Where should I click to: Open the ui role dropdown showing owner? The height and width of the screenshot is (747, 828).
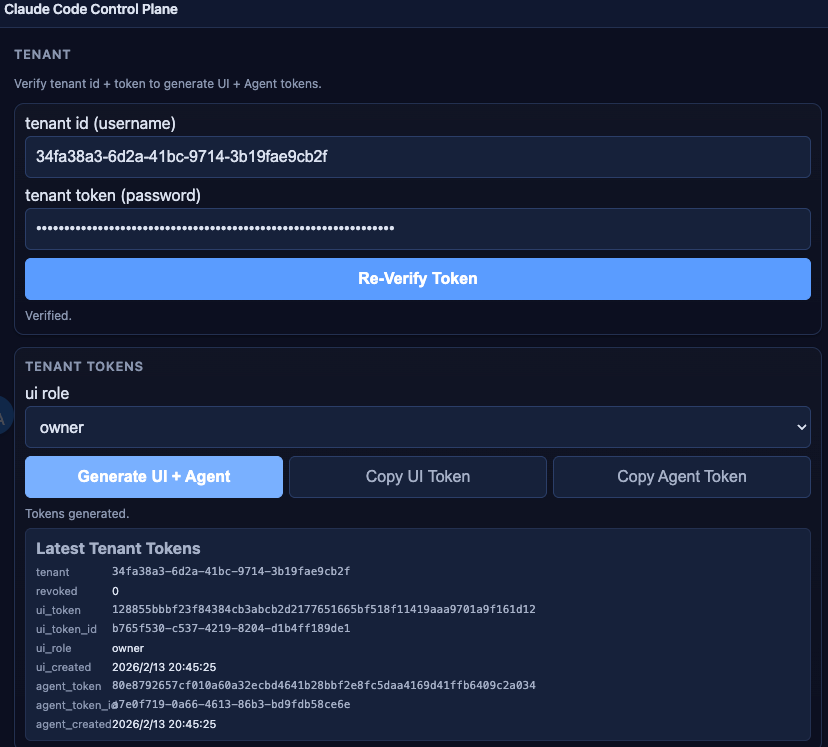click(x=417, y=427)
